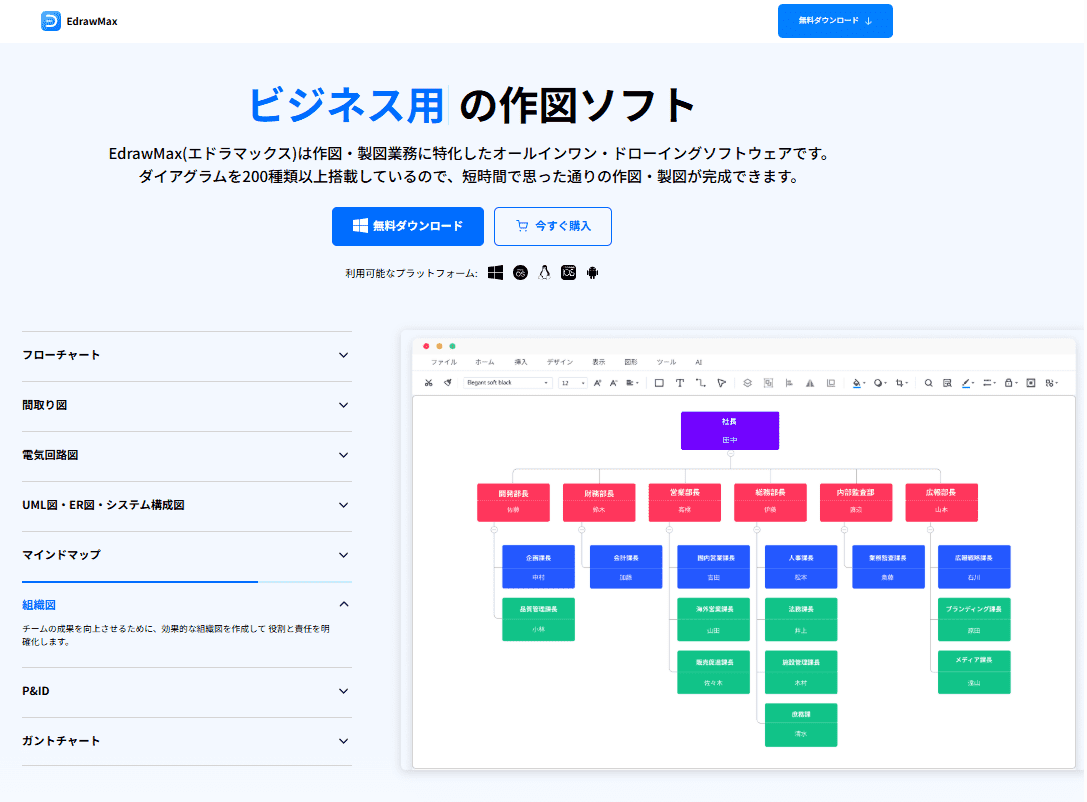Open the lock padlock tool
This screenshot has width=1087, height=802.
click(x=1011, y=383)
